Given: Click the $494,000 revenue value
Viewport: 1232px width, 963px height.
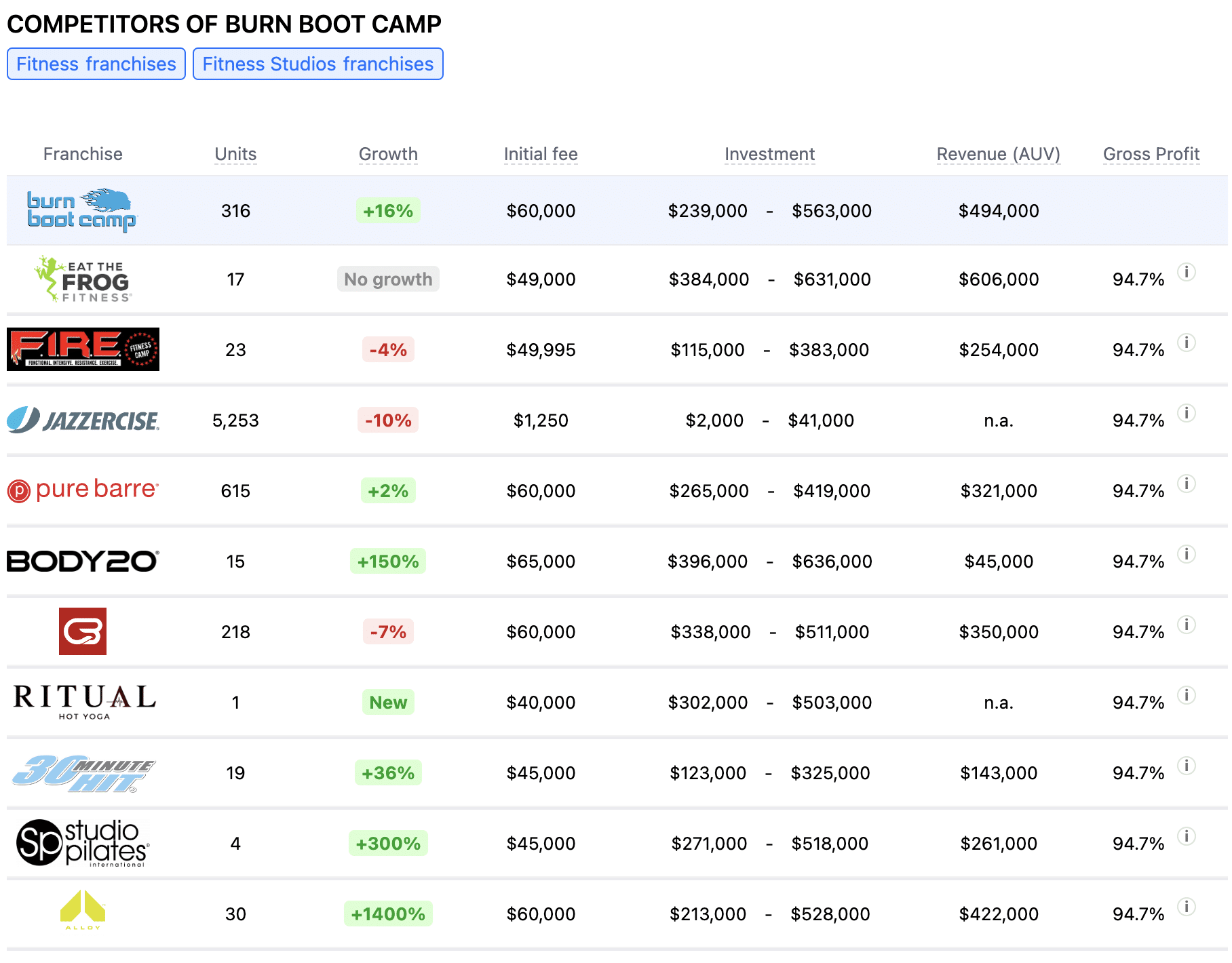Looking at the screenshot, I should [999, 211].
